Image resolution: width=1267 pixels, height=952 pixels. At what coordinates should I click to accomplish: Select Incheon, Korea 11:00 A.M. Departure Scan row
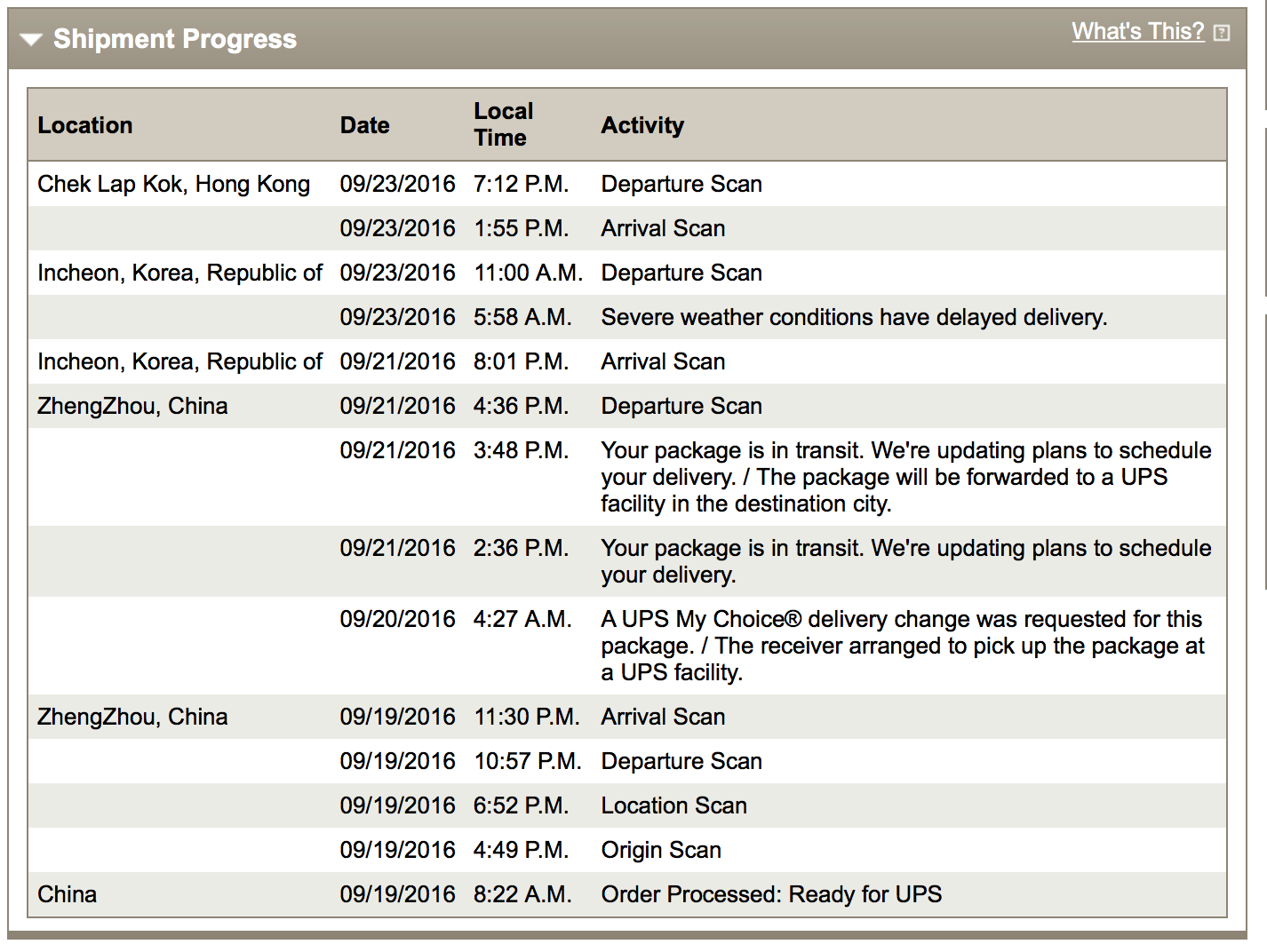pyautogui.click(x=627, y=273)
